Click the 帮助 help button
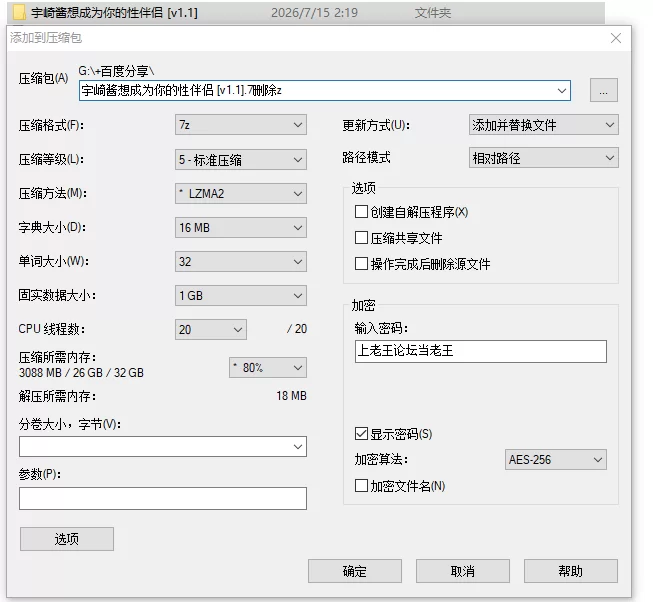Screen dimensions: 653x602 pos(571,571)
